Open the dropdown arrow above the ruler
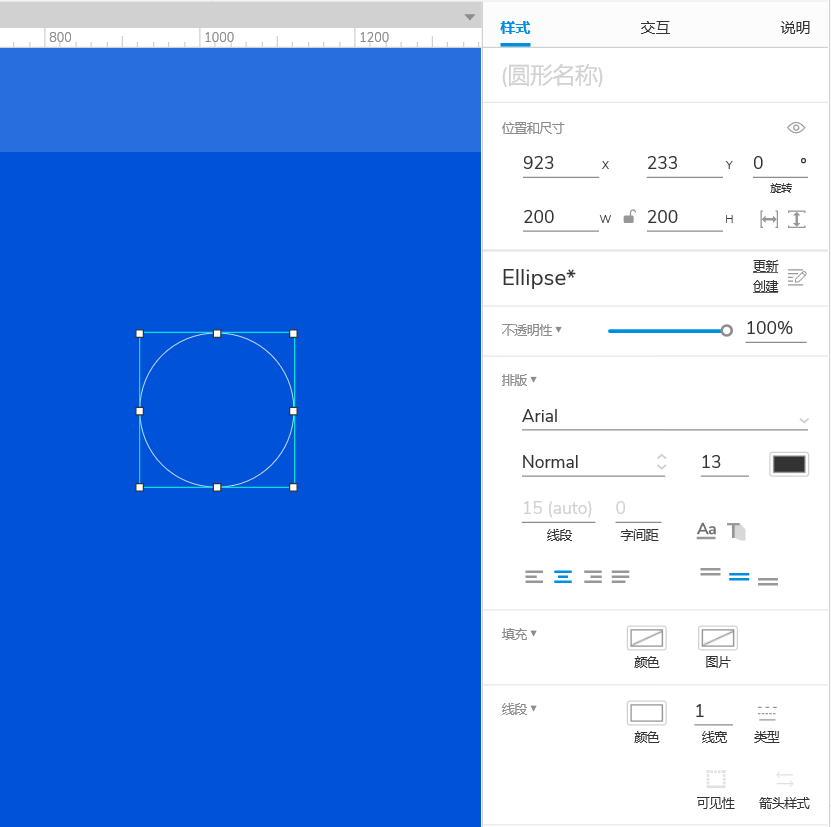The width and height of the screenshot is (831, 827). [x=470, y=17]
